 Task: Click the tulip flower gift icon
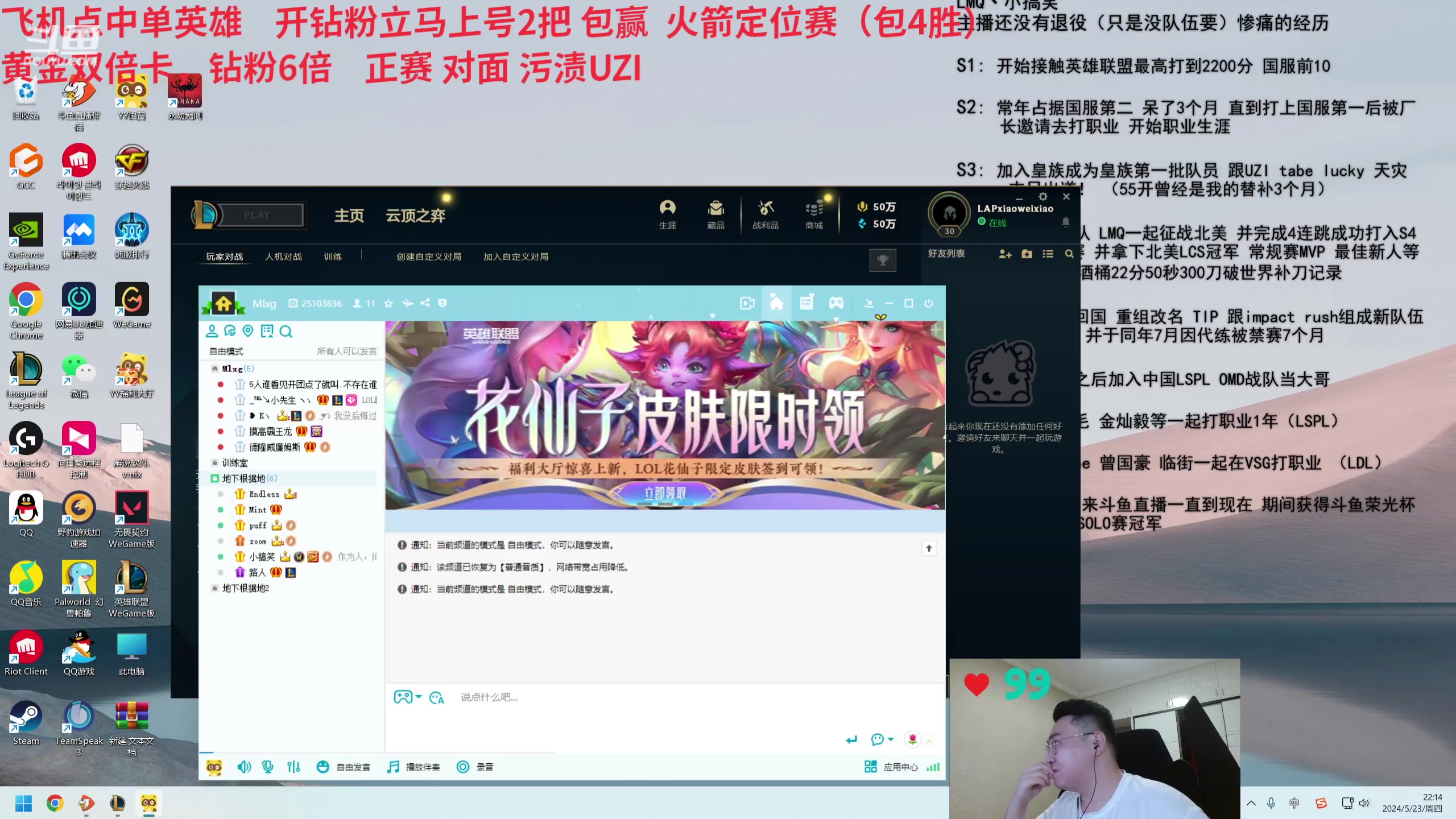[912, 739]
